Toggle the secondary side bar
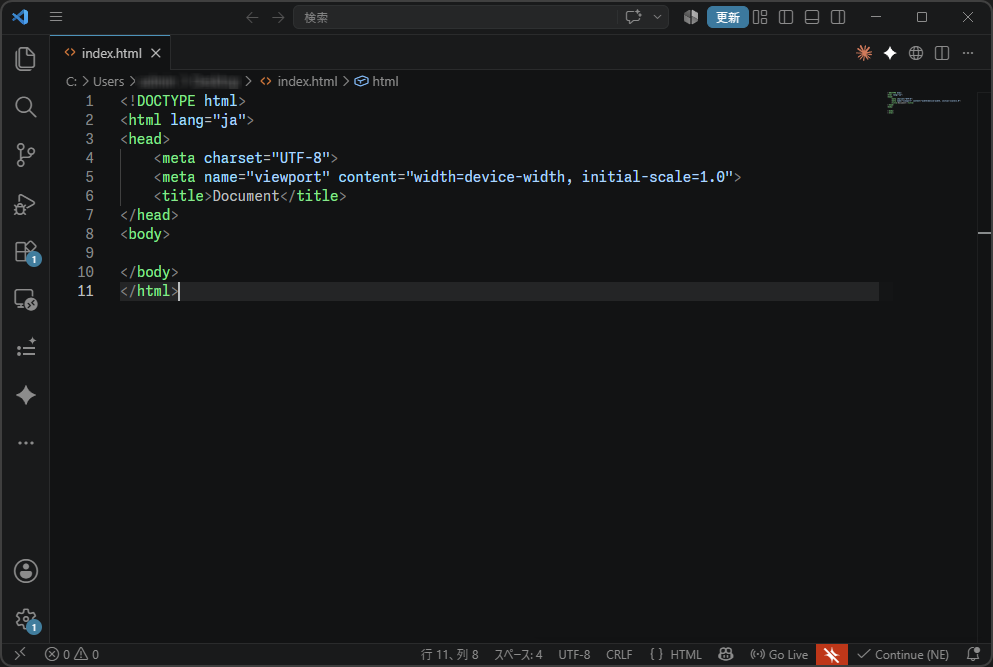Viewport: 993px width, 667px height. (x=838, y=17)
